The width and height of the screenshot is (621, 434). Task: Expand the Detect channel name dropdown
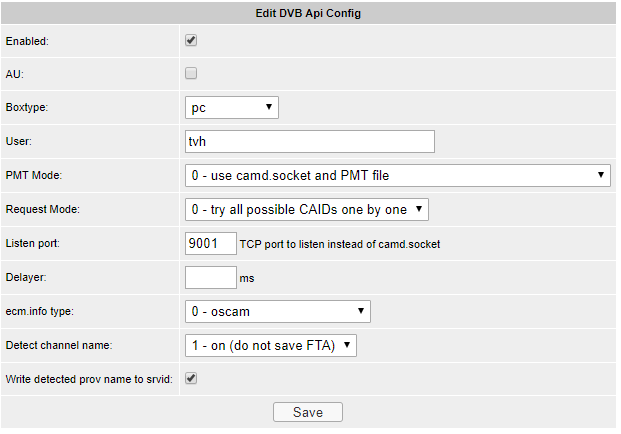point(270,346)
